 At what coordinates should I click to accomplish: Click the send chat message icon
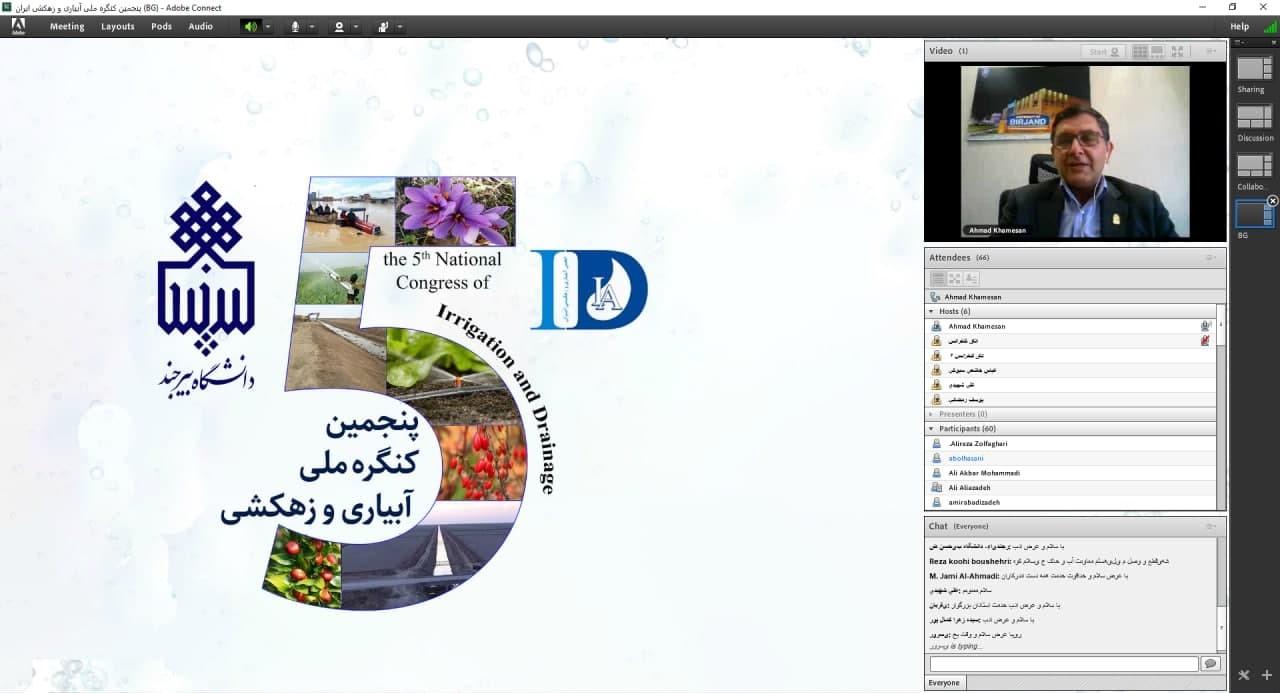pyautogui.click(x=1211, y=664)
